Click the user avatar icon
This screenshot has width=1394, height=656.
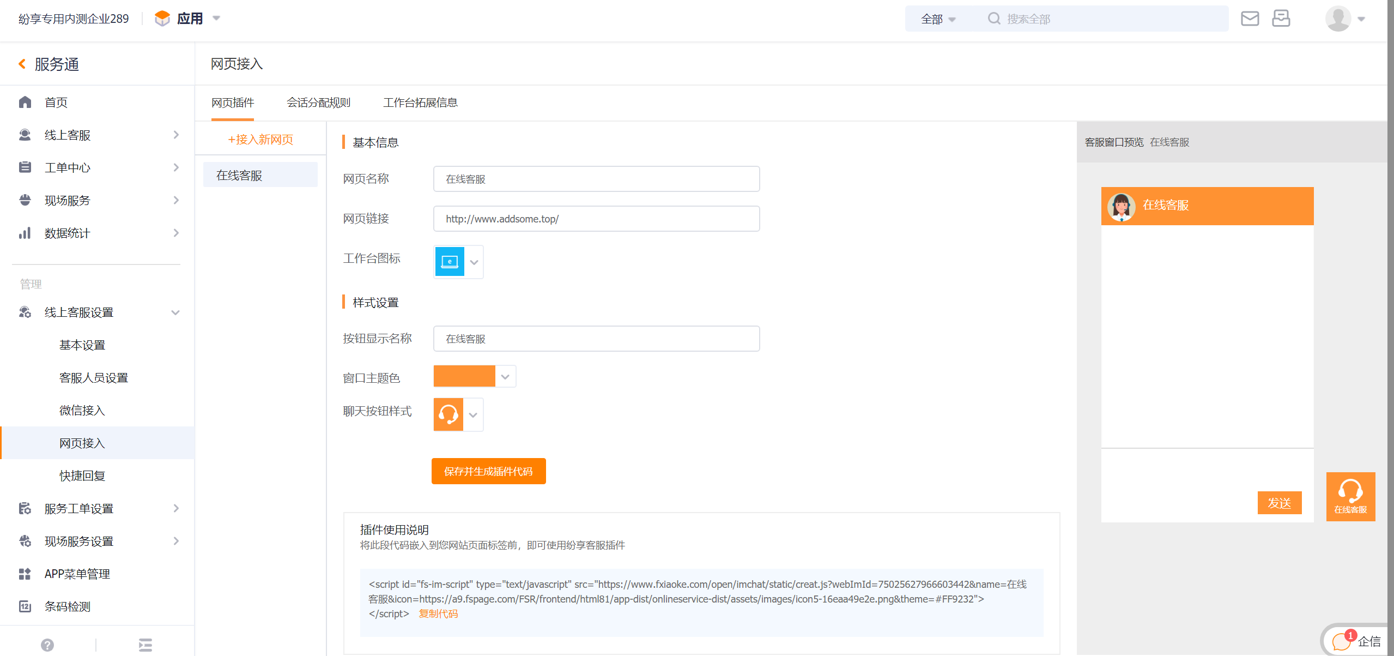[x=1338, y=19]
